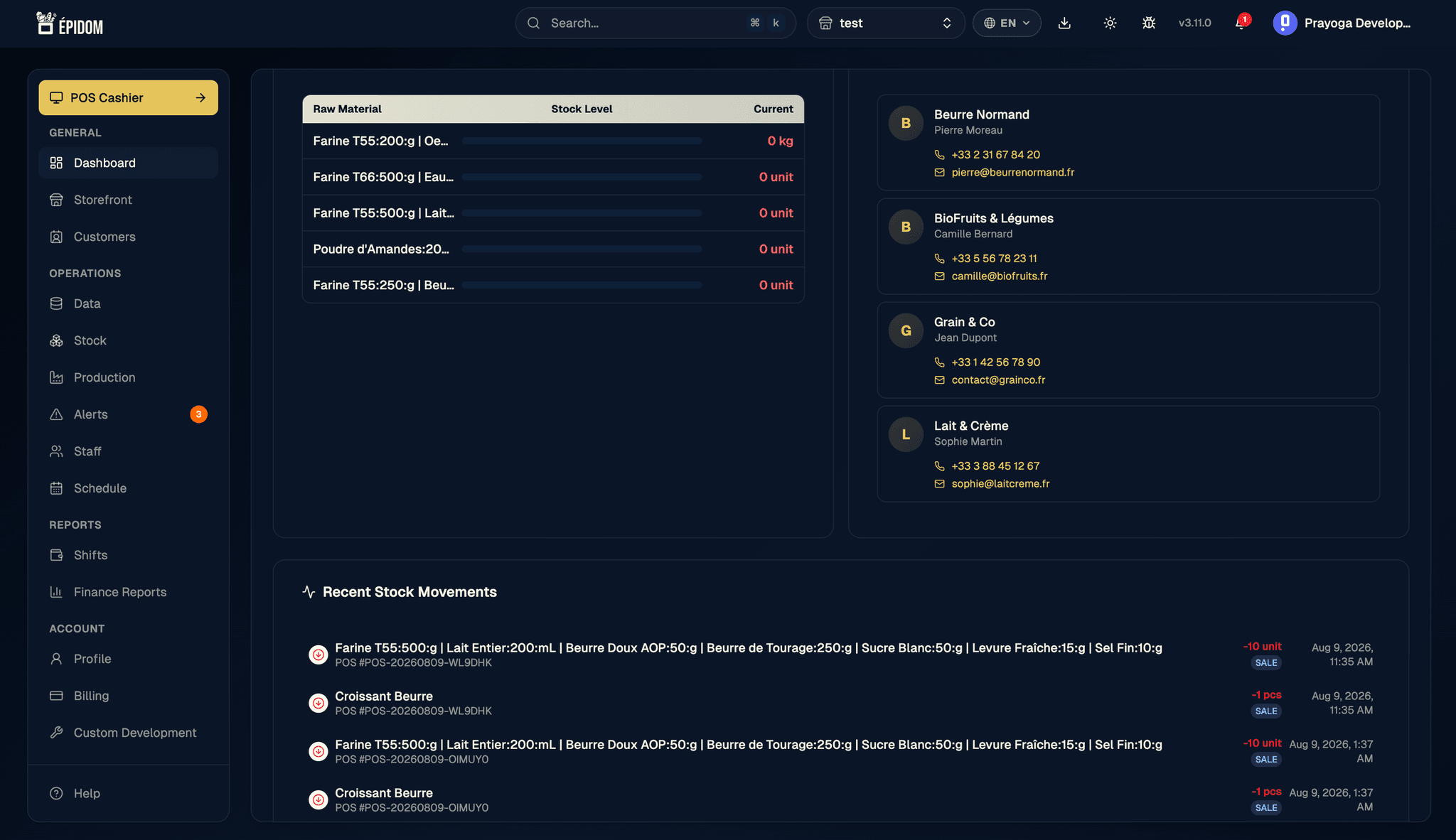Email pierre@beurrenormand.fr
This screenshot has width=1456, height=840.
pyautogui.click(x=1012, y=172)
